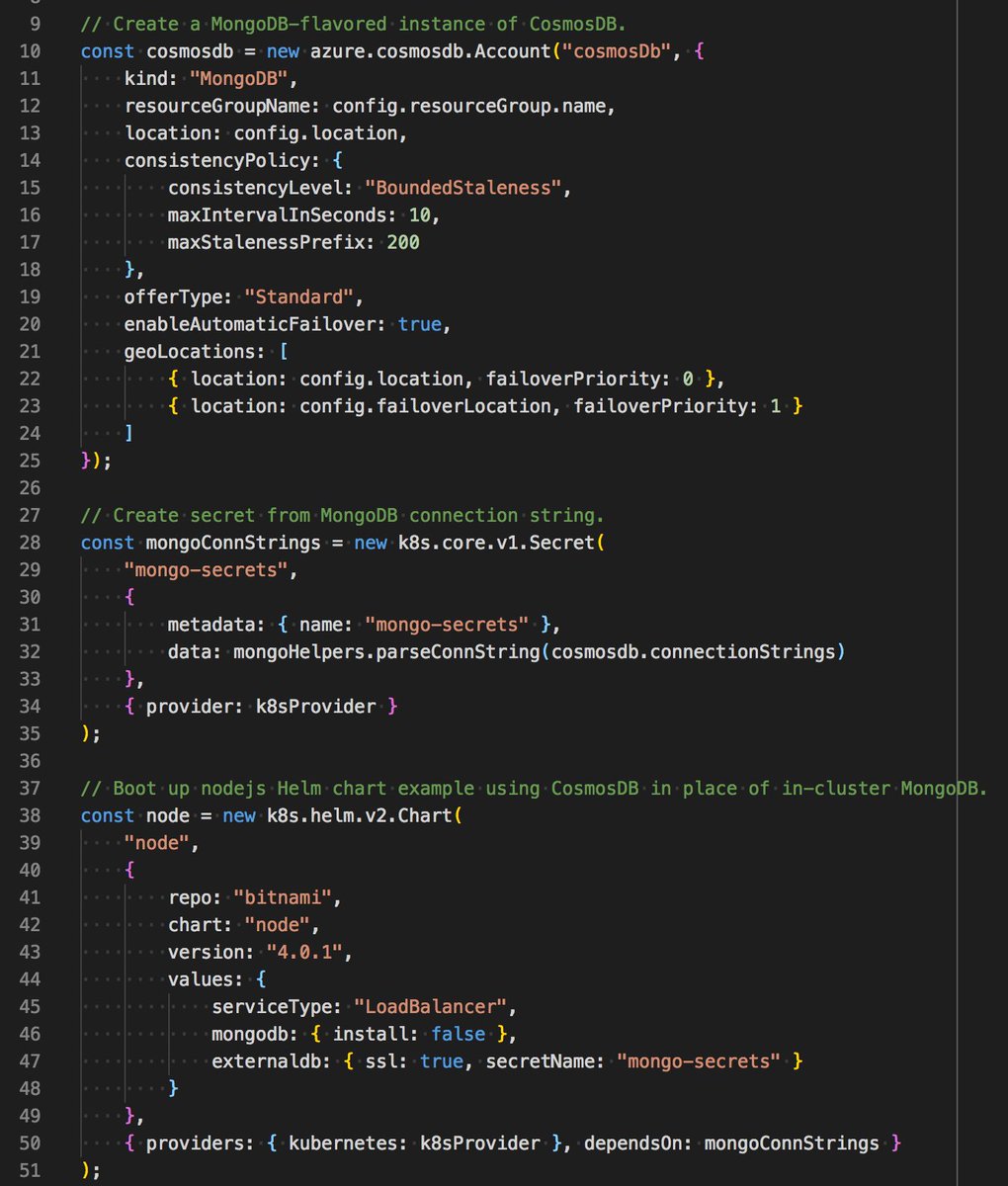Image resolution: width=1008 pixels, height=1186 pixels.
Task: Click the "MongoDB" kind value
Action: tap(239, 78)
